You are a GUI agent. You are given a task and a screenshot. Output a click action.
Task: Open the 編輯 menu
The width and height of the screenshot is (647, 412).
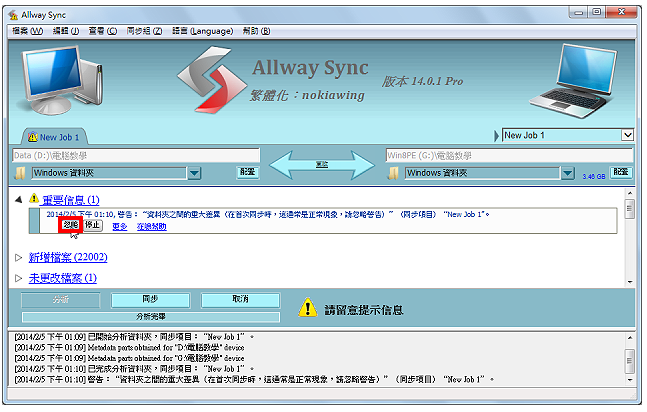(66, 31)
